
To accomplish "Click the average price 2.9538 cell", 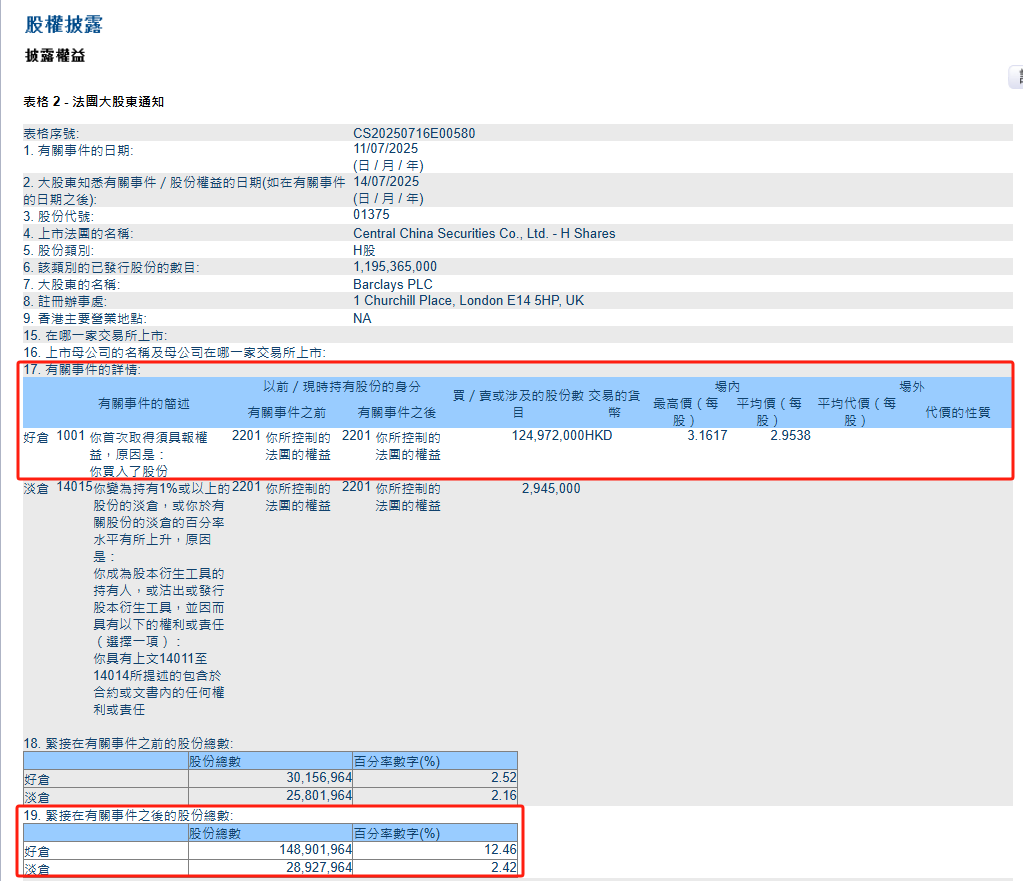I will tap(789, 437).
